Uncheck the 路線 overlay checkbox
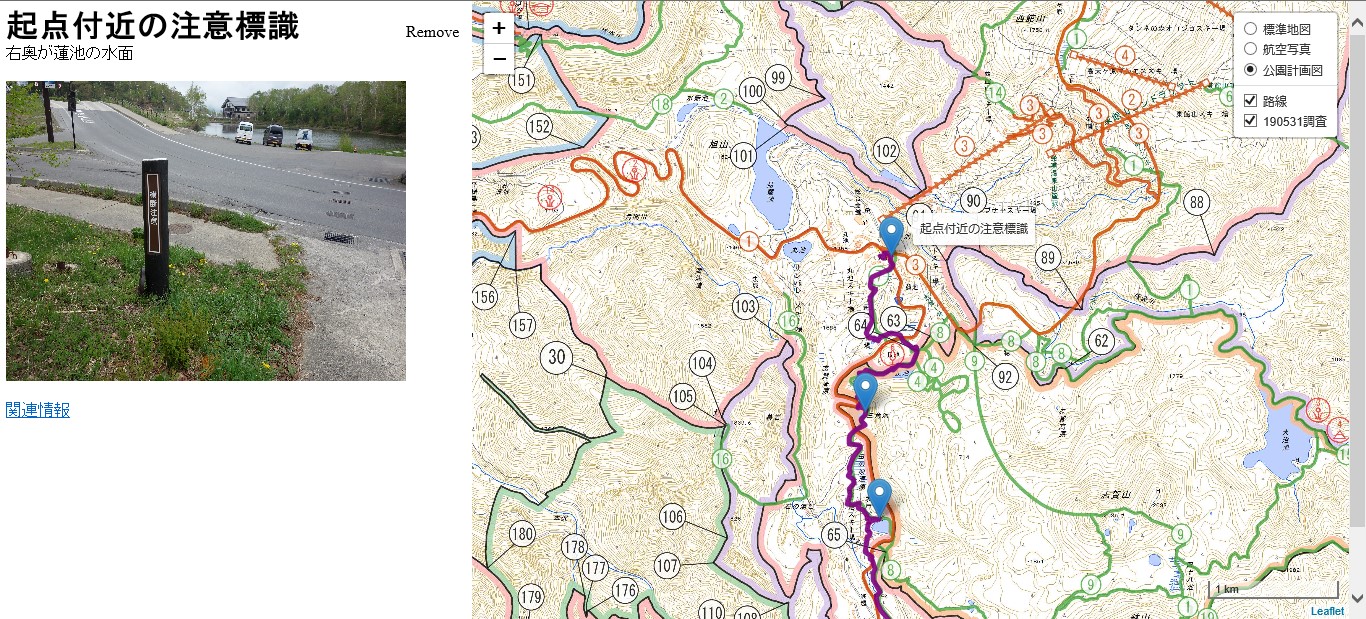Screen dimensions: 1366x619 click(1250, 101)
